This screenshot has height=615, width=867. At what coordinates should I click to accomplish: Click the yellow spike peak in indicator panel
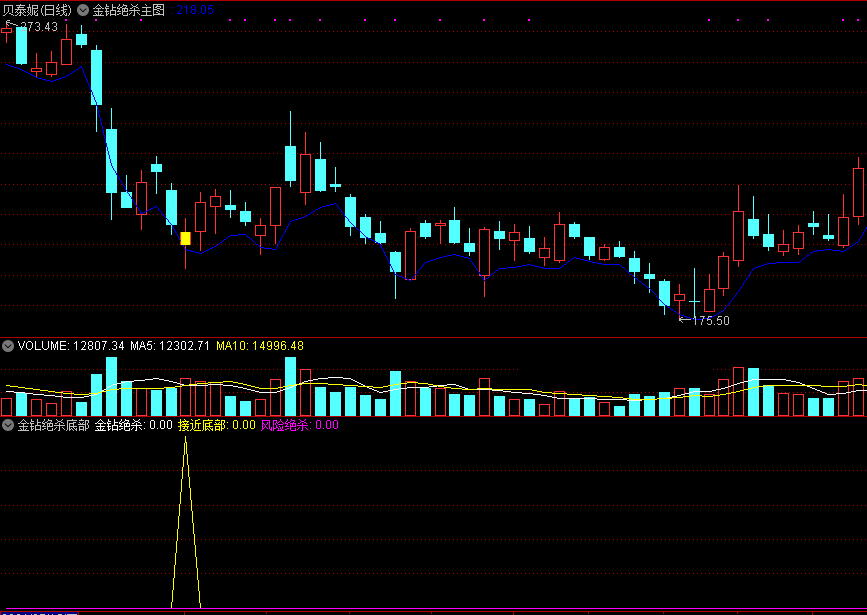click(186, 439)
